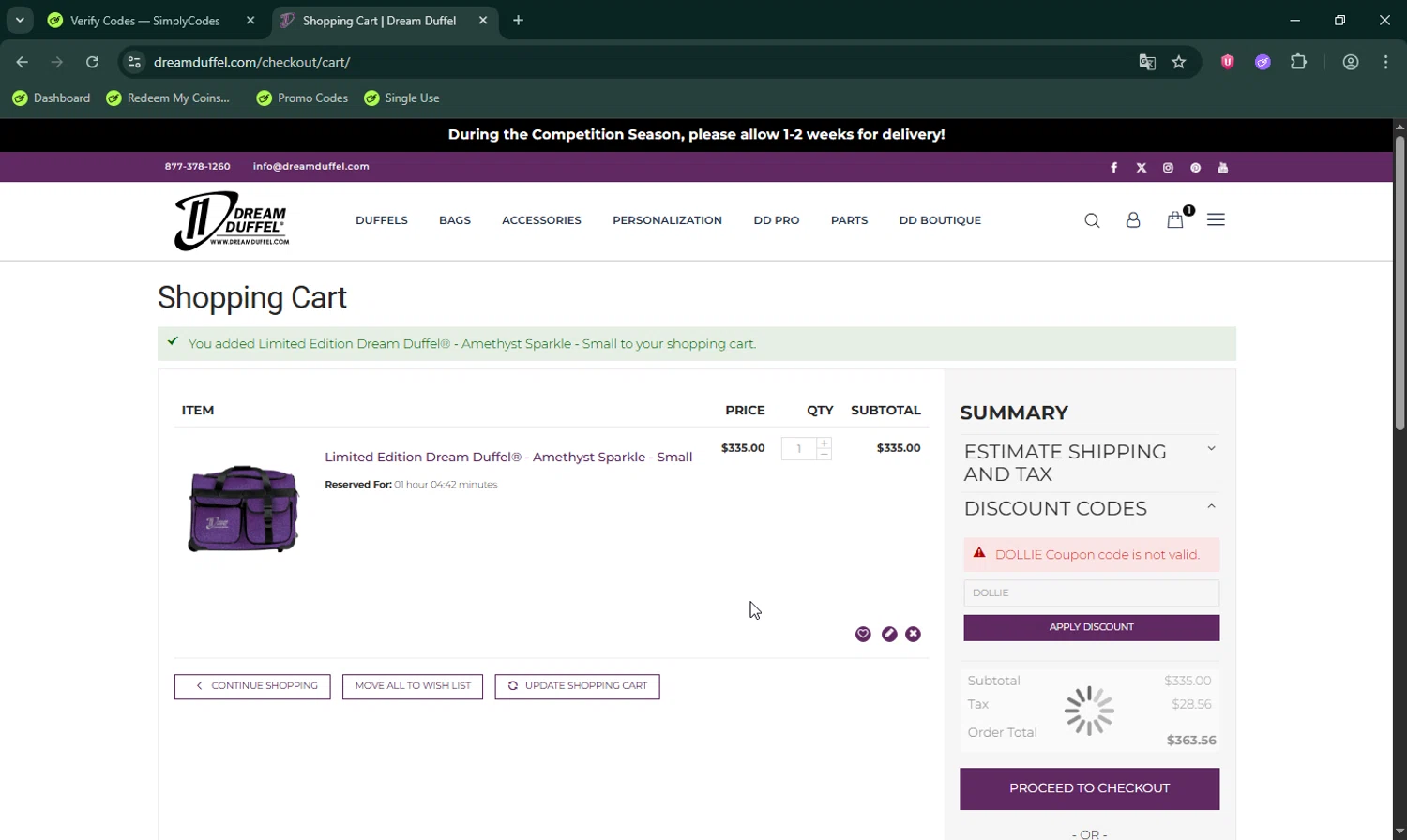Go back in browser history

[x=23, y=62]
